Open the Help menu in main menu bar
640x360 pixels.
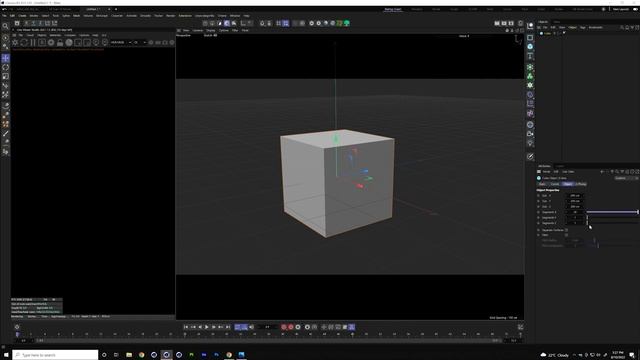point(247,16)
